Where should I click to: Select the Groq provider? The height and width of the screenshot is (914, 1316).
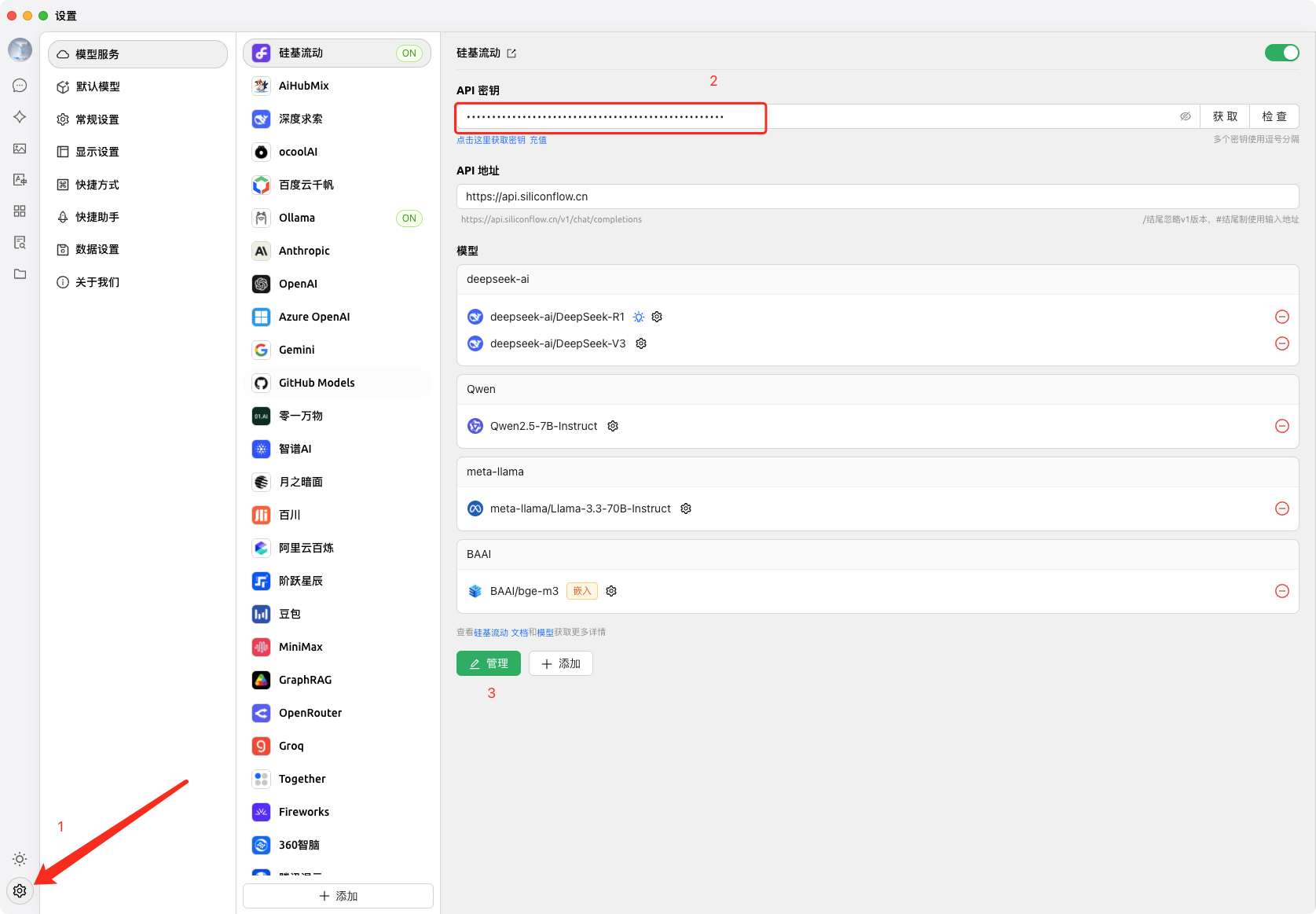(337, 746)
